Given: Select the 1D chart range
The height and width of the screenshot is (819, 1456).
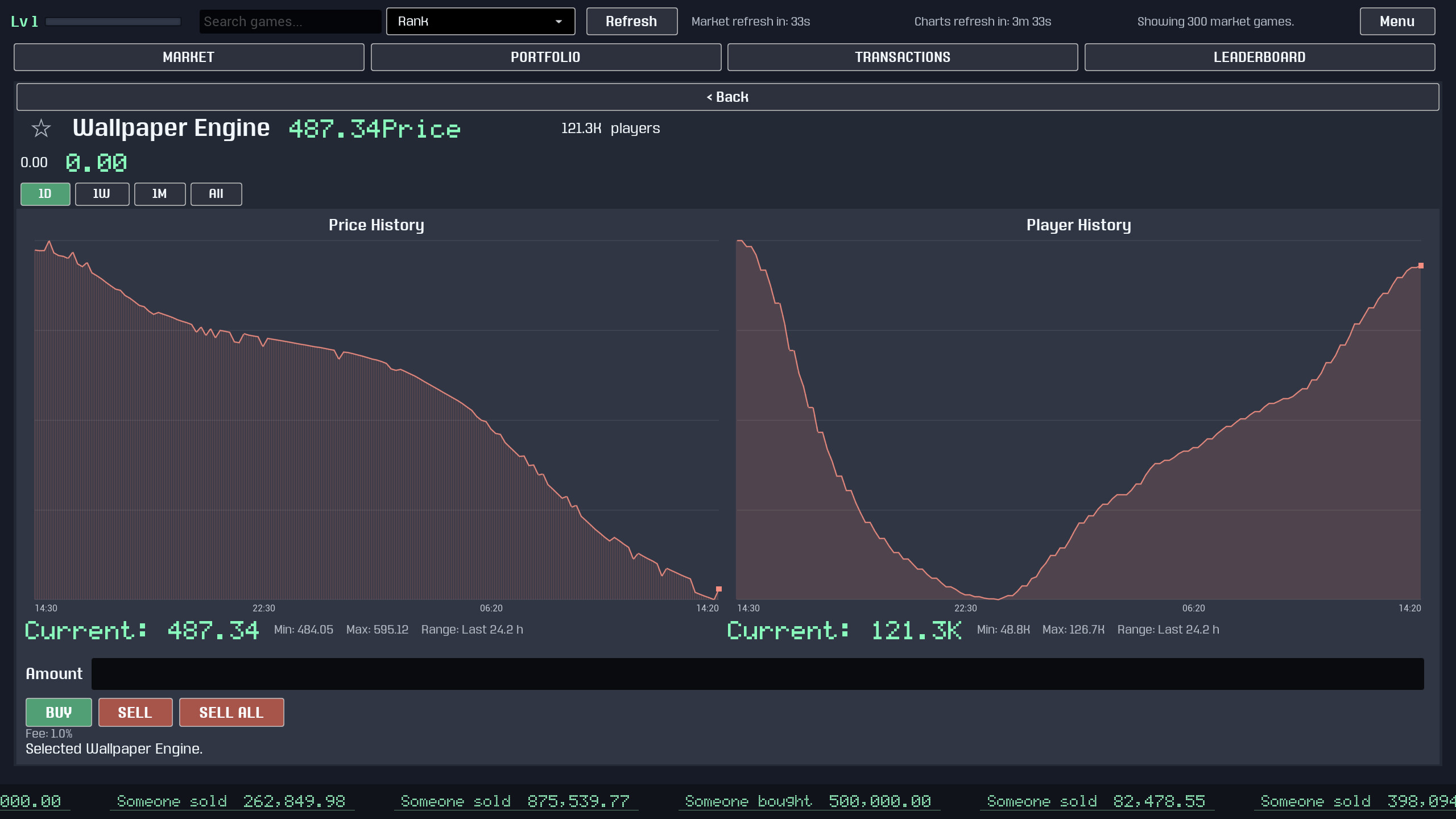Looking at the screenshot, I should pos(45,194).
